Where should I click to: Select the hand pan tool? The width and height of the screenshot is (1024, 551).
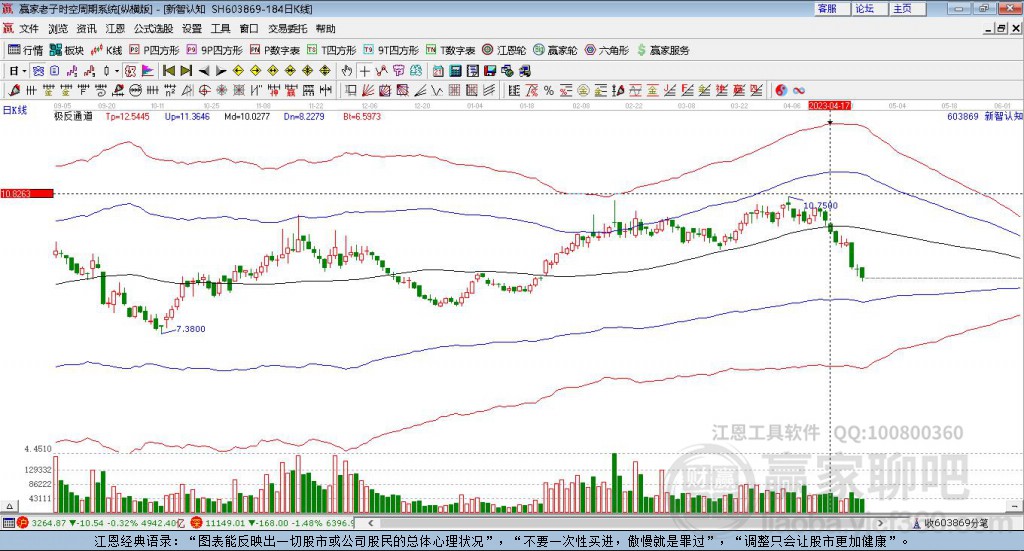click(x=347, y=71)
